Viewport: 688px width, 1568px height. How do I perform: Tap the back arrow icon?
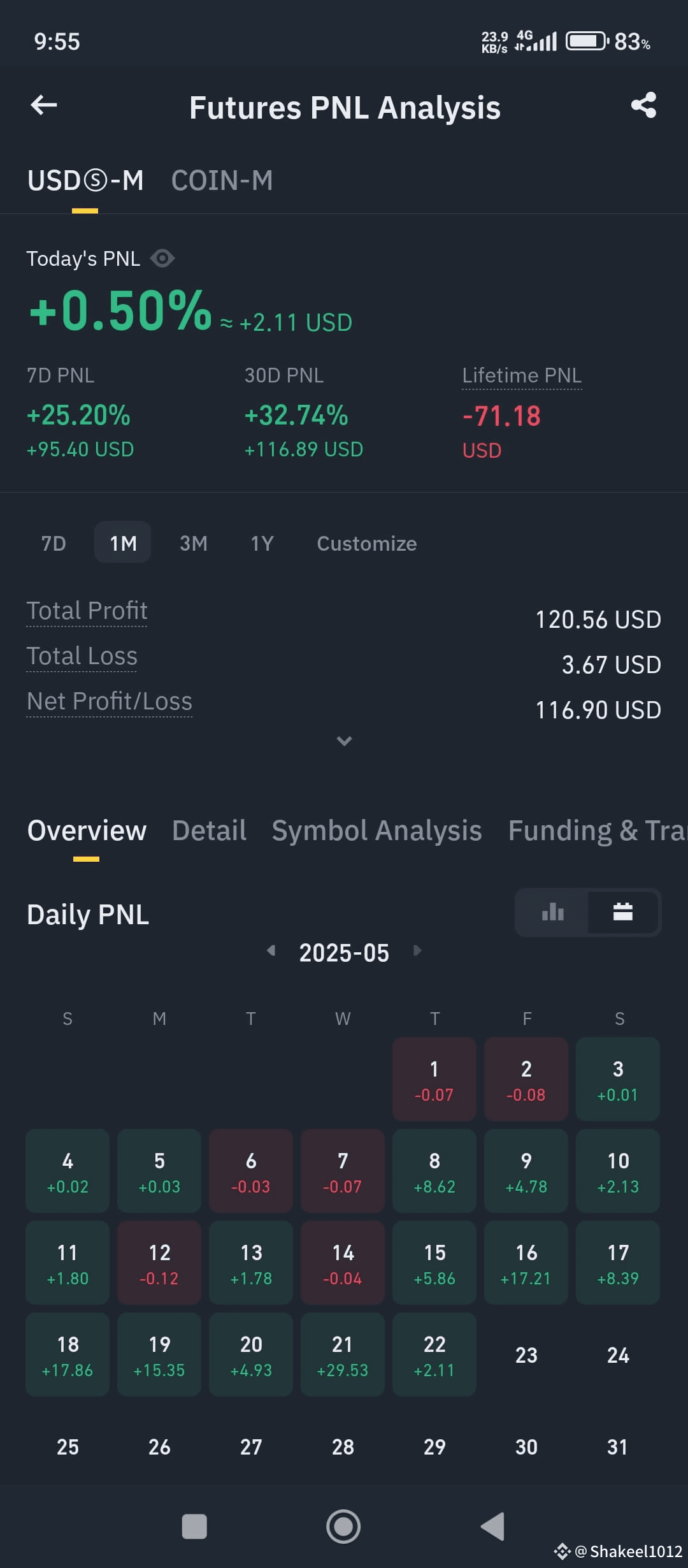click(44, 105)
